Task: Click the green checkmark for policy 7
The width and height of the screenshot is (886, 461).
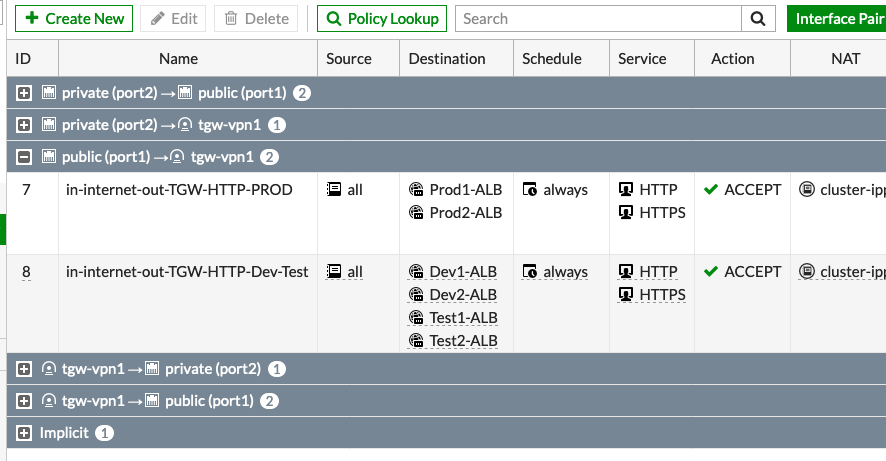Action: (x=711, y=189)
